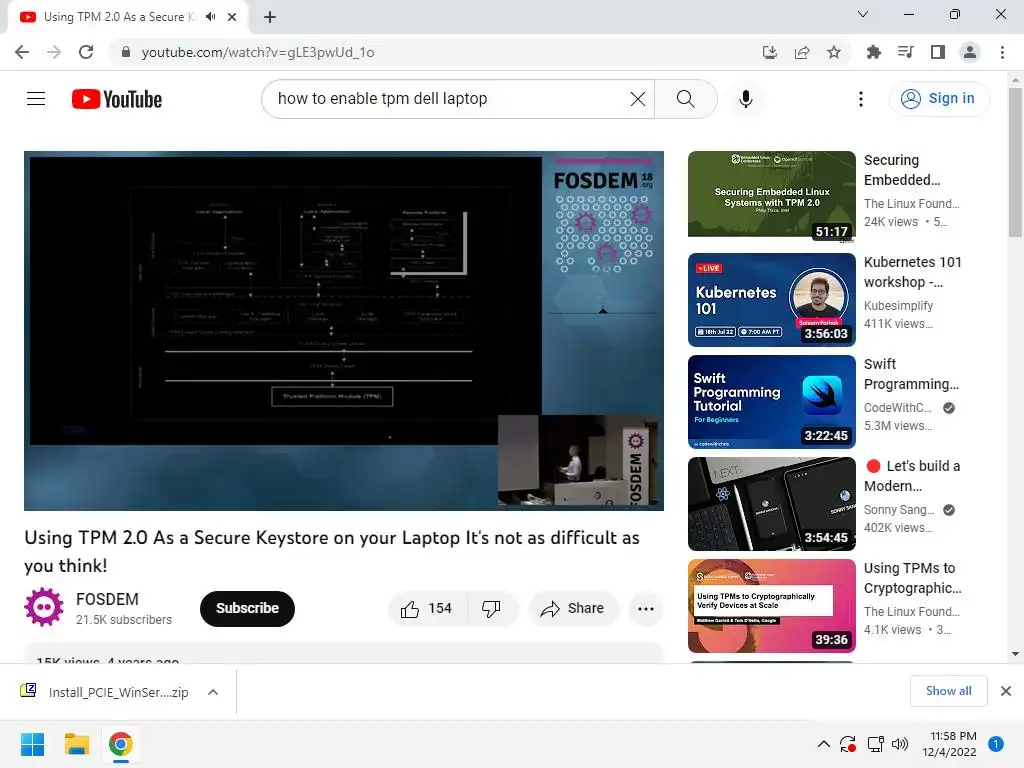The image size is (1024, 768).
Task: Open Chrome profile avatar
Action: click(970, 52)
